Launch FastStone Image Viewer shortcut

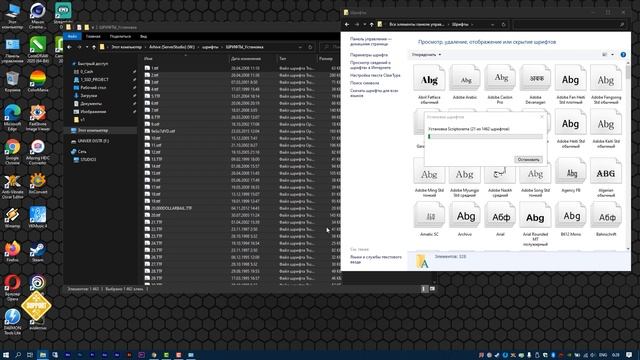(x=38, y=118)
